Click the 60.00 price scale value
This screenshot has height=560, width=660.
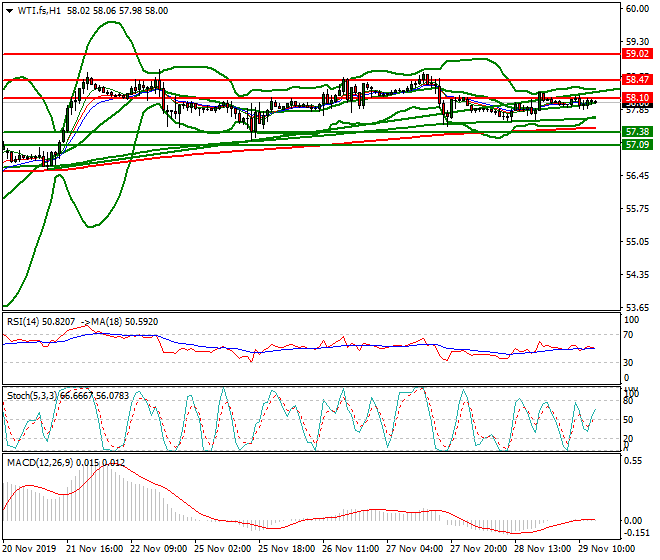[x=637, y=9]
